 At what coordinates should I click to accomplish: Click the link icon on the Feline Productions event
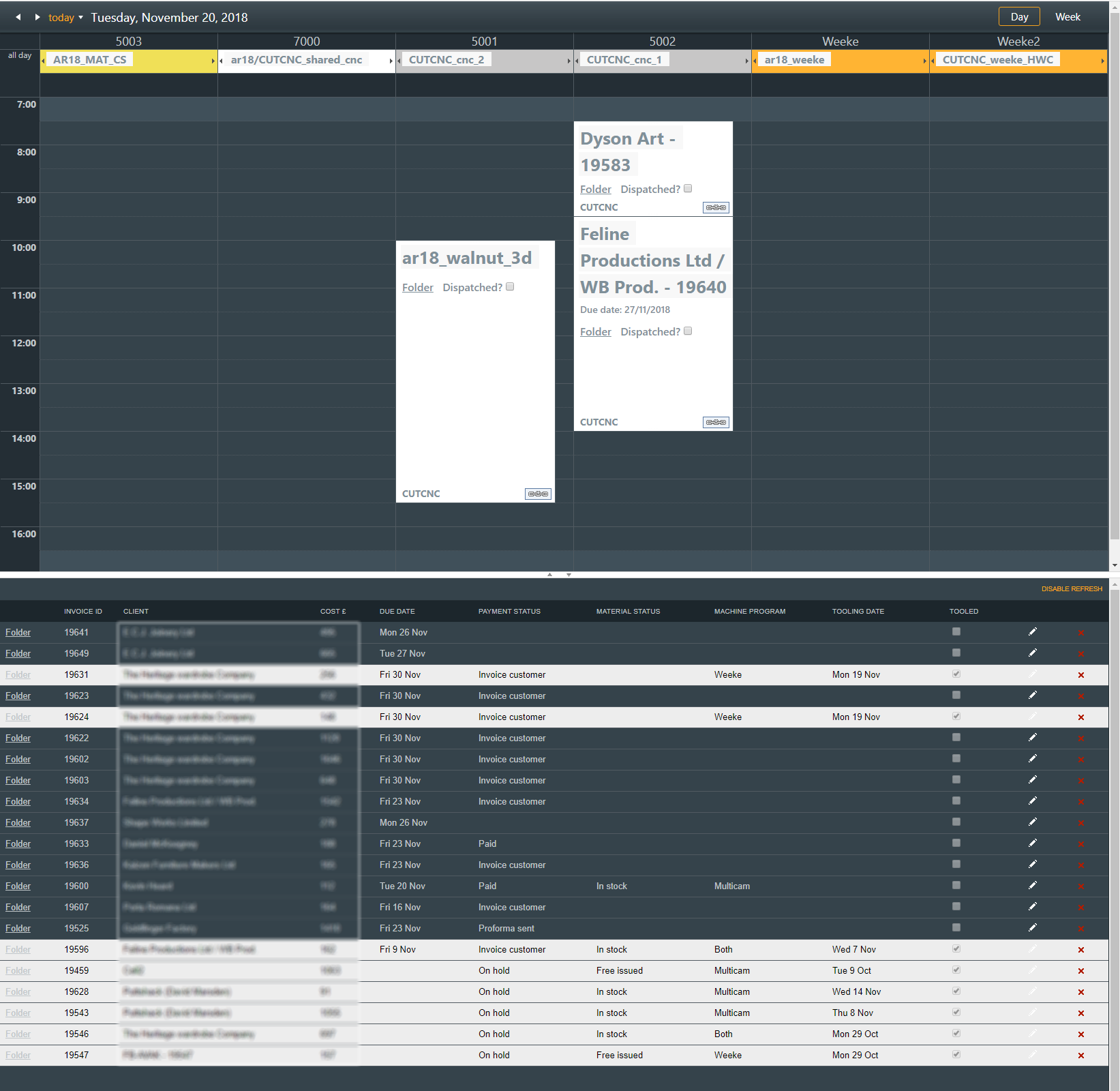tap(716, 422)
